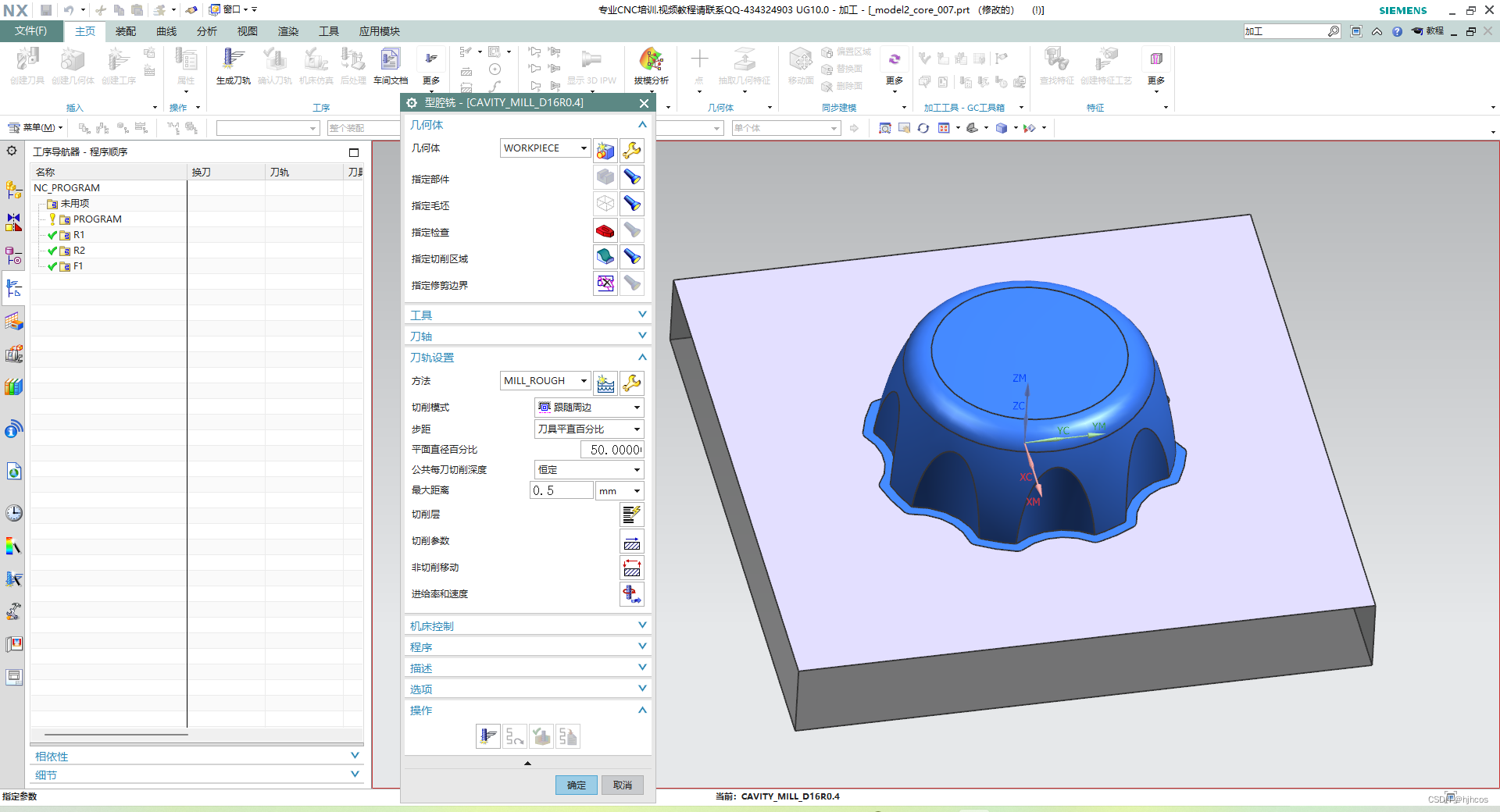The width and height of the screenshot is (1500, 812).
Task: Expand Details (细节) panel in navigator
Action: point(197,775)
